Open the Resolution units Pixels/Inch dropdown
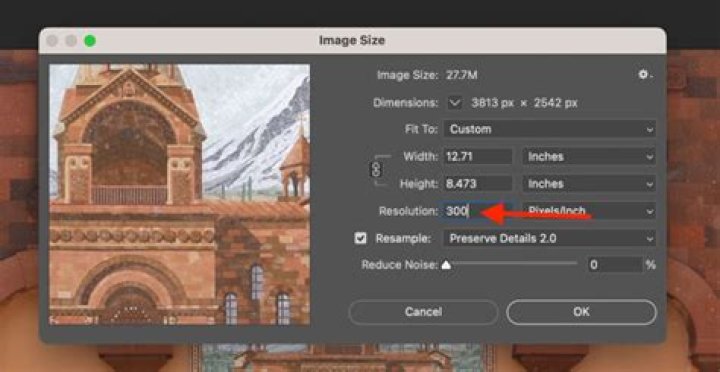The width and height of the screenshot is (720, 372). pyautogui.click(x=589, y=211)
